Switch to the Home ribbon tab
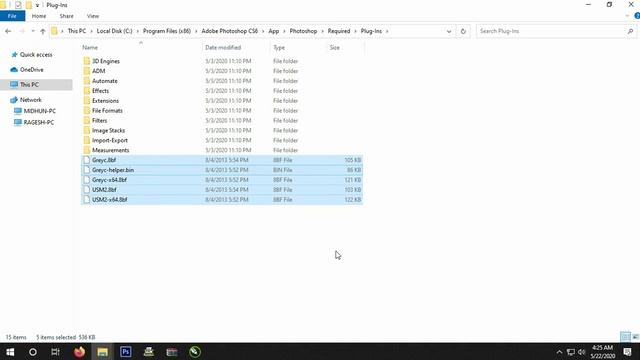The height and width of the screenshot is (360, 640). [39, 16]
